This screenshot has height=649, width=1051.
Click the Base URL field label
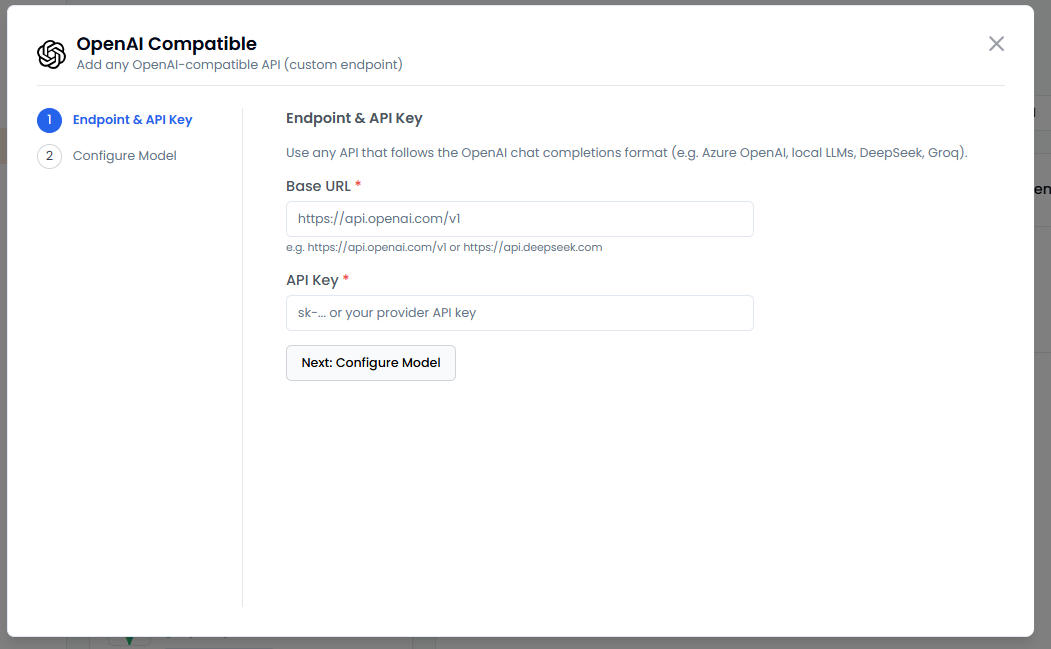317,187
